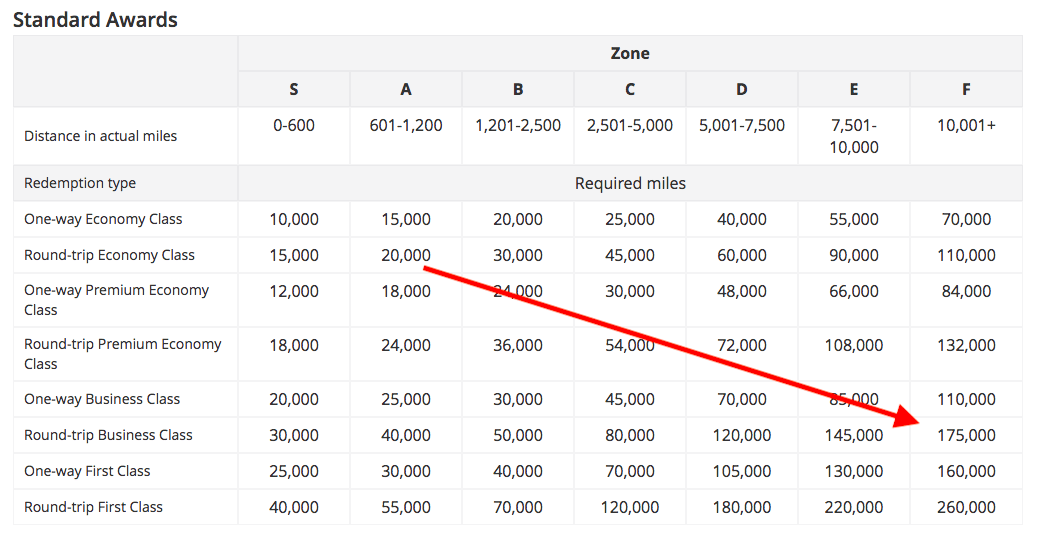Image resolution: width=1050 pixels, height=538 pixels.
Task: Click the One-way Economy Class row label
Action: [x=103, y=219]
